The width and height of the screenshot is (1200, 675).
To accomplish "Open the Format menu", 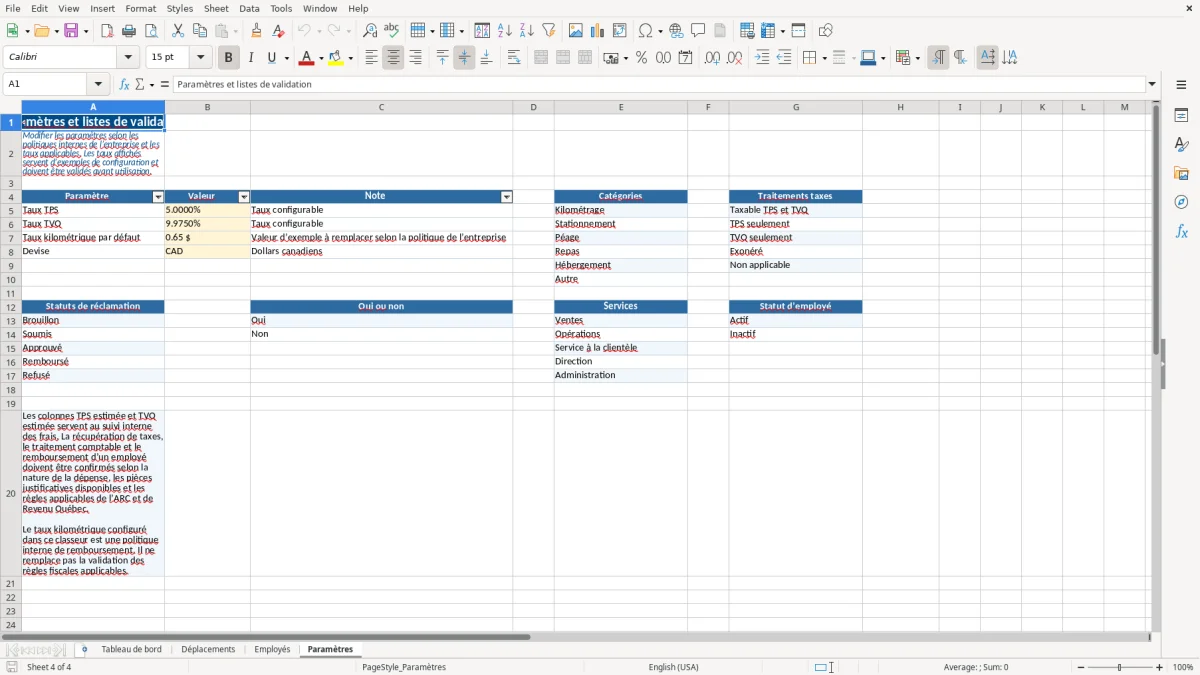I will tap(141, 8).
